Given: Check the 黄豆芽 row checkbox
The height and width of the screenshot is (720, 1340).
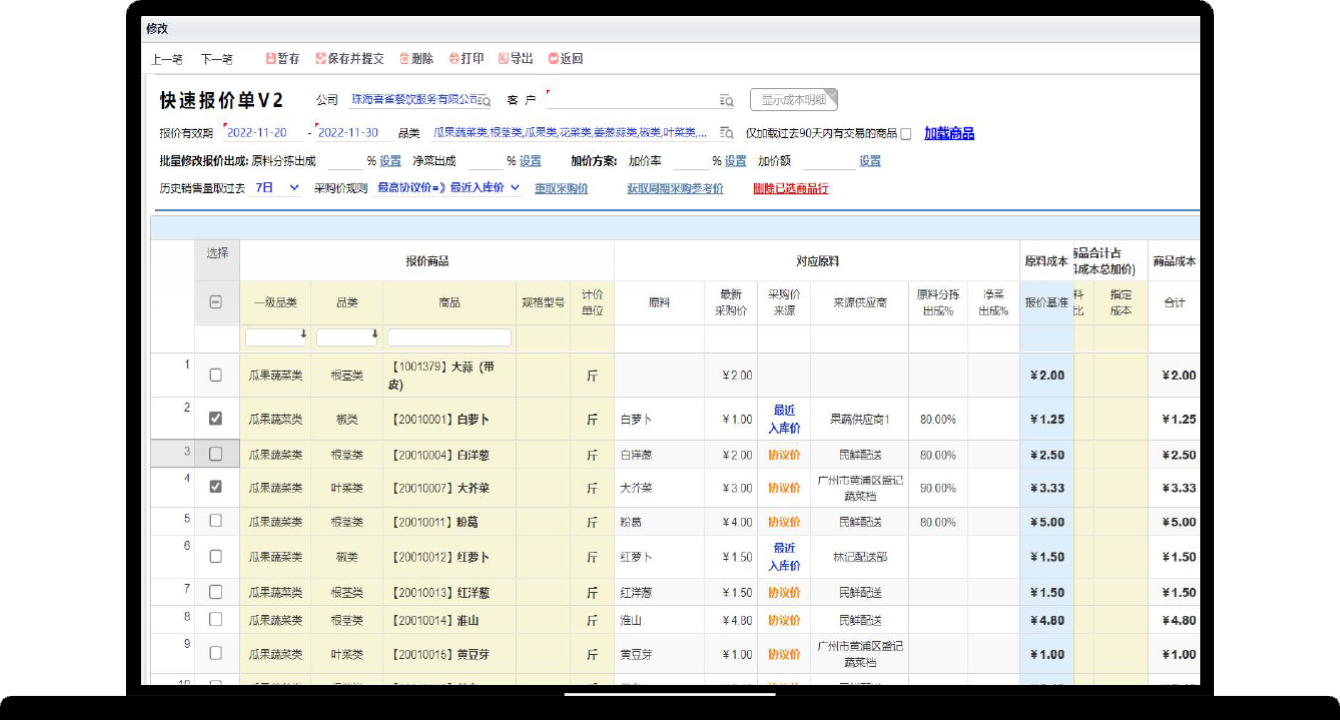Looking at the screenshot, I should pos(215,653).
